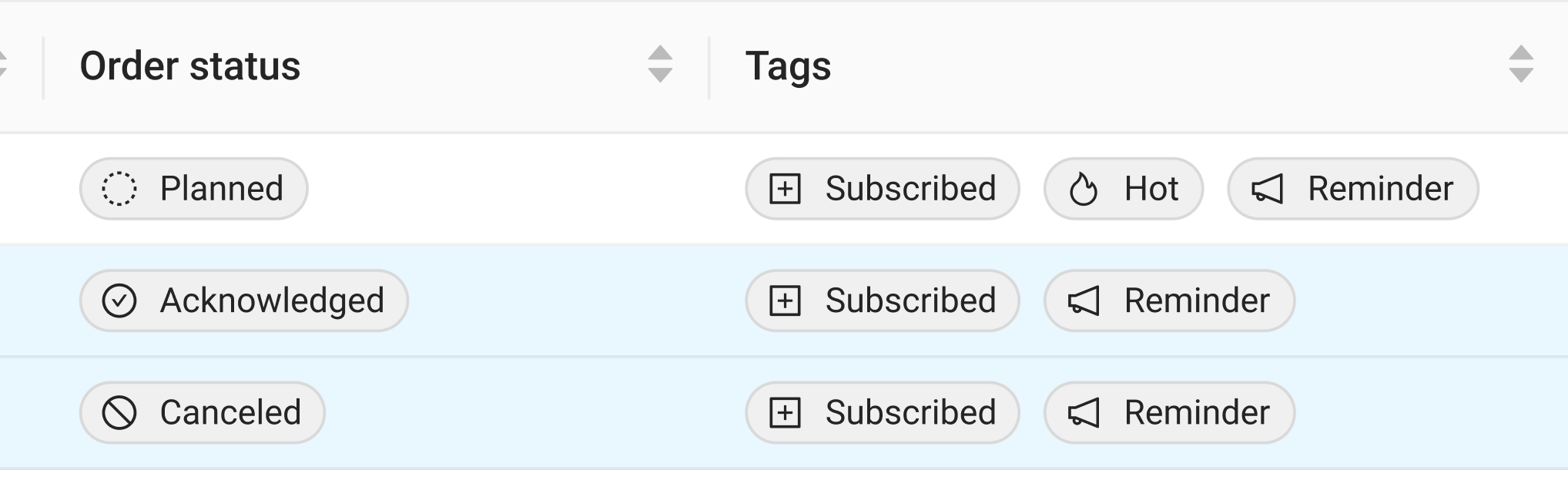The image size is (1568, 487).
Task: Select the Hot tag chip
Action: coord(1124,189)
